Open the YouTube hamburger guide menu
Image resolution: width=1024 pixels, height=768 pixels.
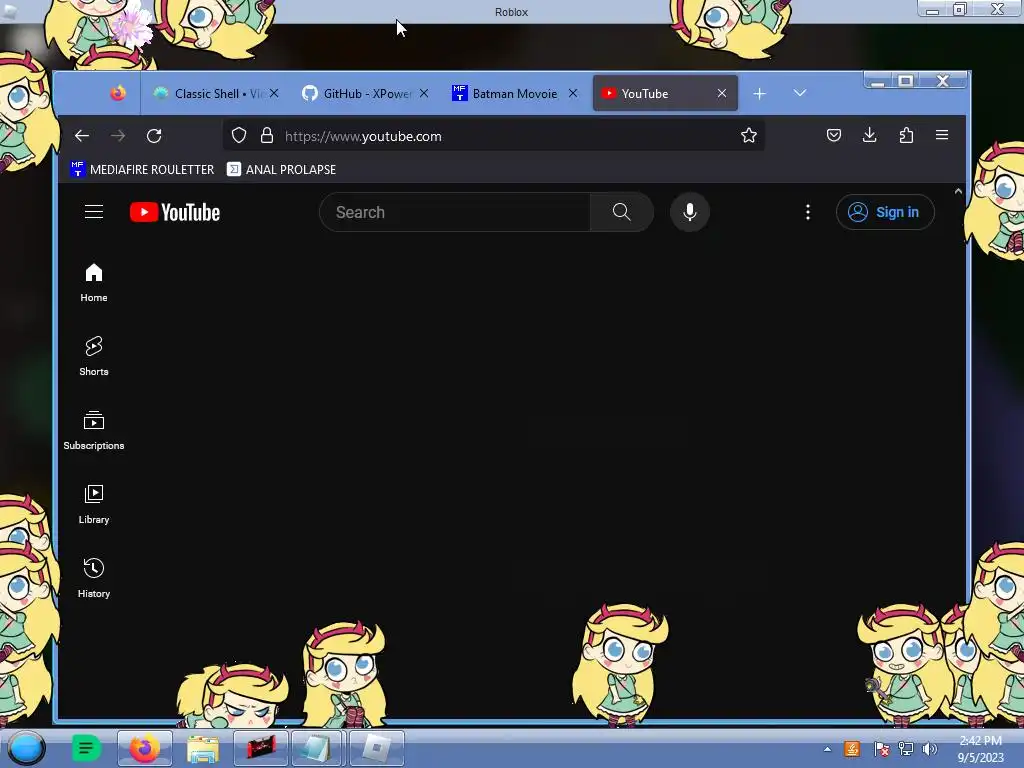pos(94,212)
